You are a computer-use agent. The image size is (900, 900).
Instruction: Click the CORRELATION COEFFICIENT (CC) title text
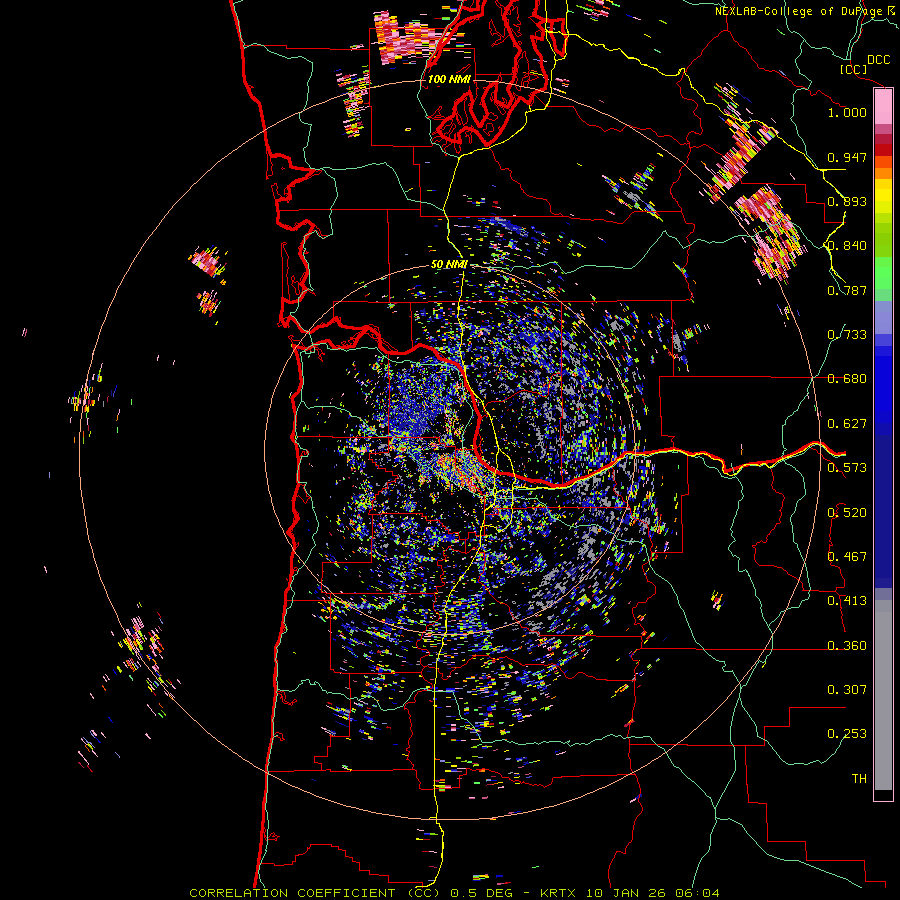pyautogui.click(x=315, y=893)
